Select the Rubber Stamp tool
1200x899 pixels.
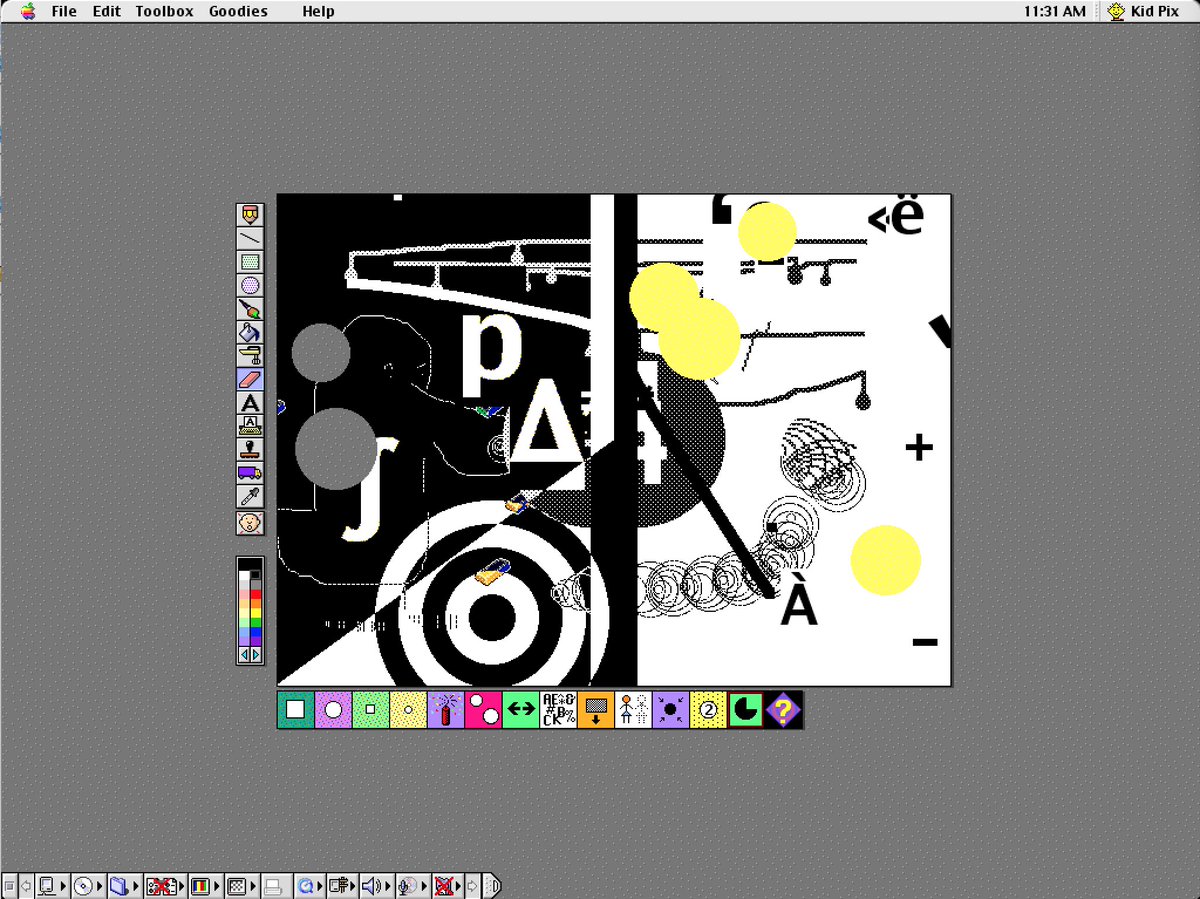pos(250,449)
